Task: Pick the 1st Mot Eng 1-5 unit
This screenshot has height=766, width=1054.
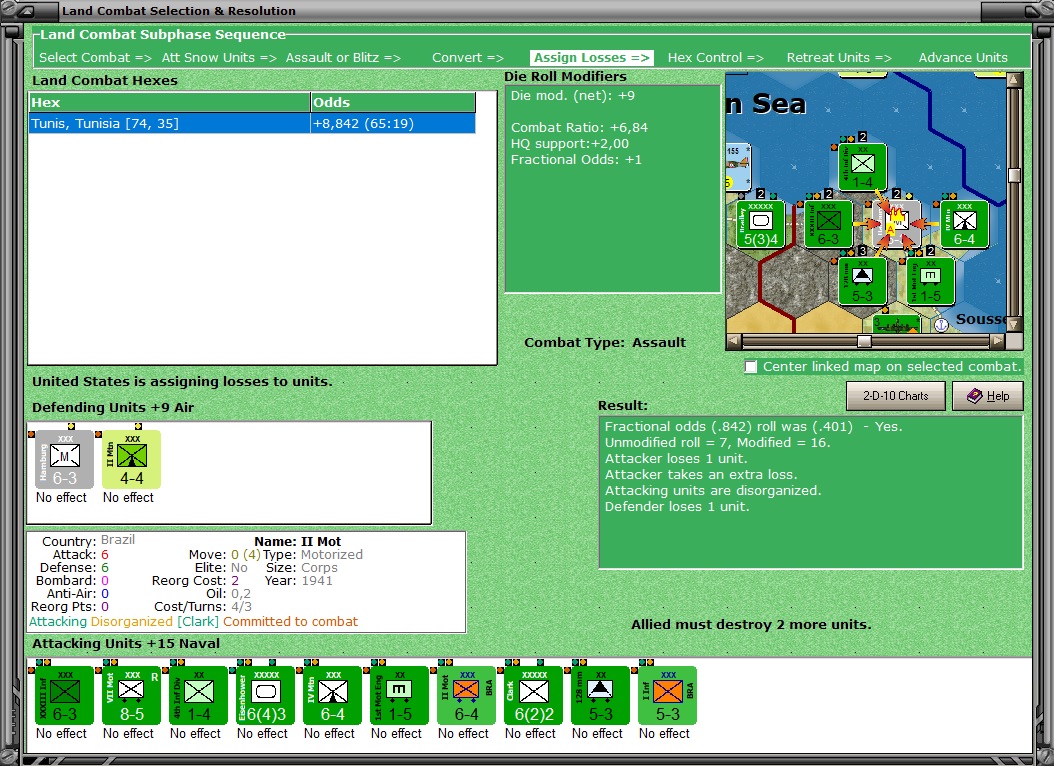Action: point(399,695)
